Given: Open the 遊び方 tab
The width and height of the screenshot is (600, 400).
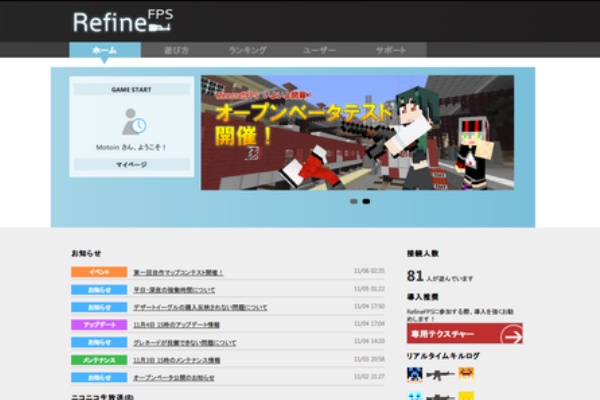Looking at the screenshot, I should pos(176,50).
